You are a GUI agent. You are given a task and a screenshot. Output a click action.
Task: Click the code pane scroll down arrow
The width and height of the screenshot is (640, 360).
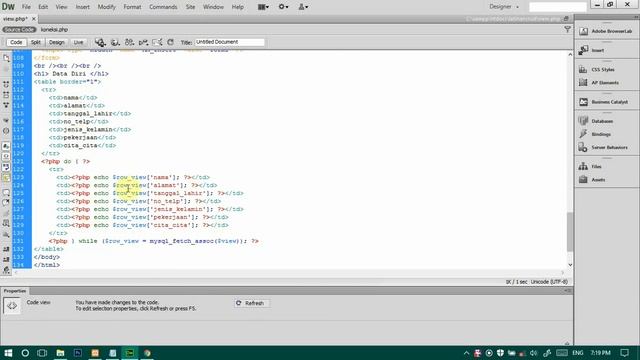click(x=570, y=265)
